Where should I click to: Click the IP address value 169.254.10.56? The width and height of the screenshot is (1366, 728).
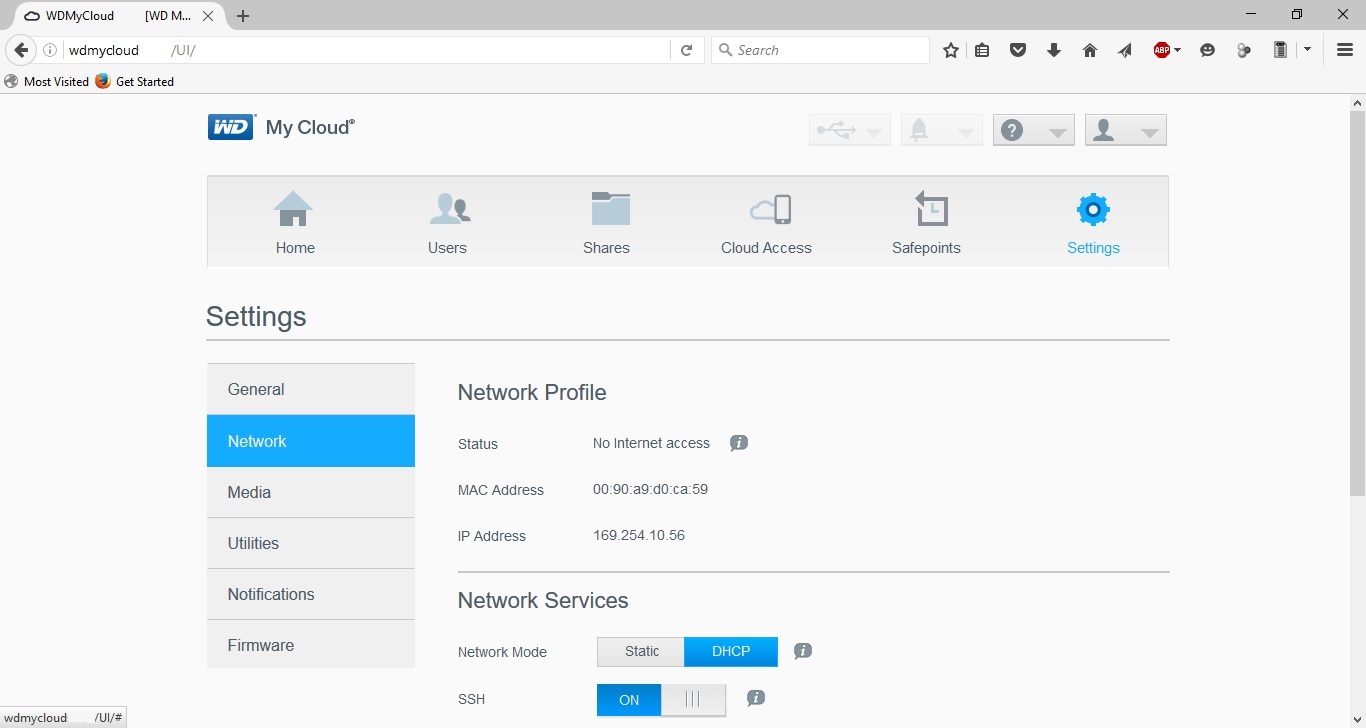(639, 535)
